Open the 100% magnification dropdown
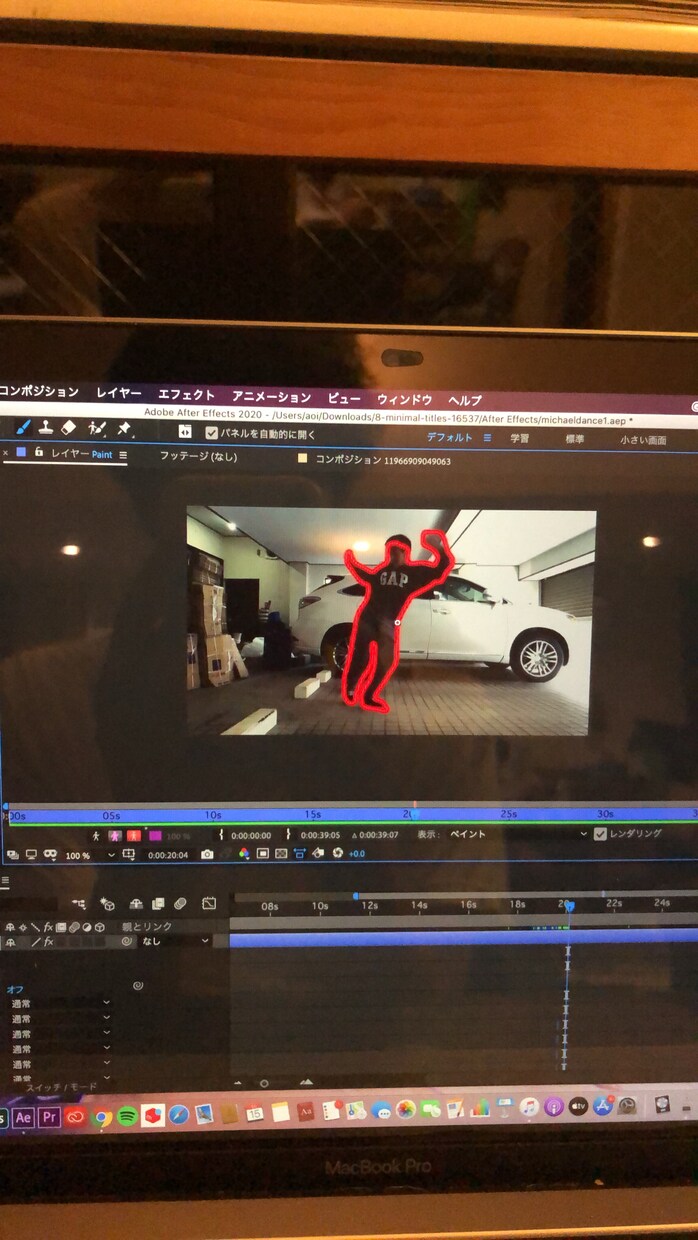The height and width of the screenshot is (1240, 698). click(89, 856)
